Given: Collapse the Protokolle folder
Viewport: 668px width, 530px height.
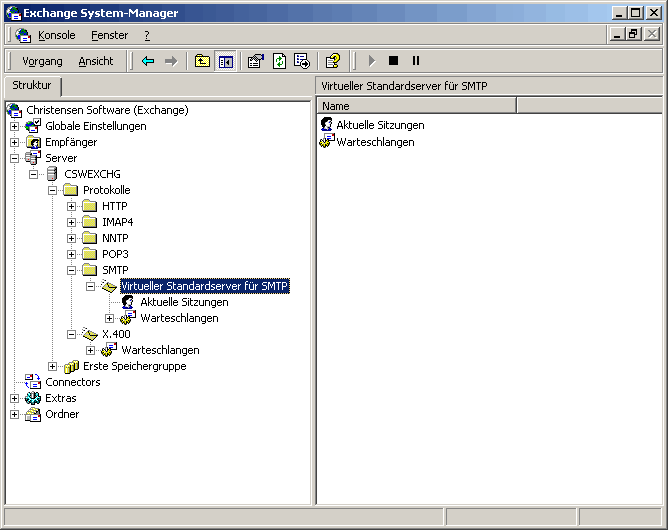Looking at the screenshot, I should click(x=52, y=190).
